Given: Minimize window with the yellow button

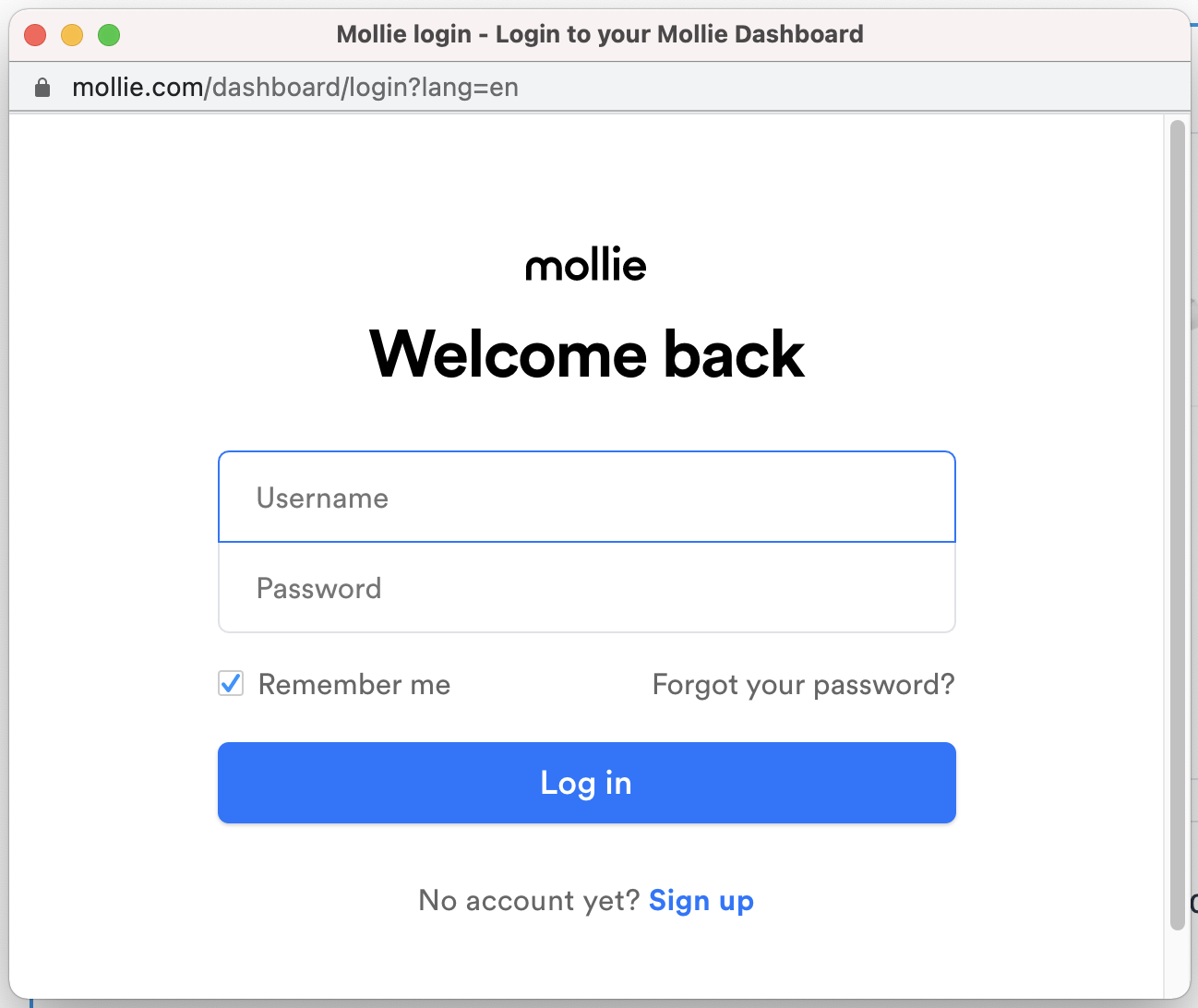Looking at the screenshot, I should [x=72, y=35].
